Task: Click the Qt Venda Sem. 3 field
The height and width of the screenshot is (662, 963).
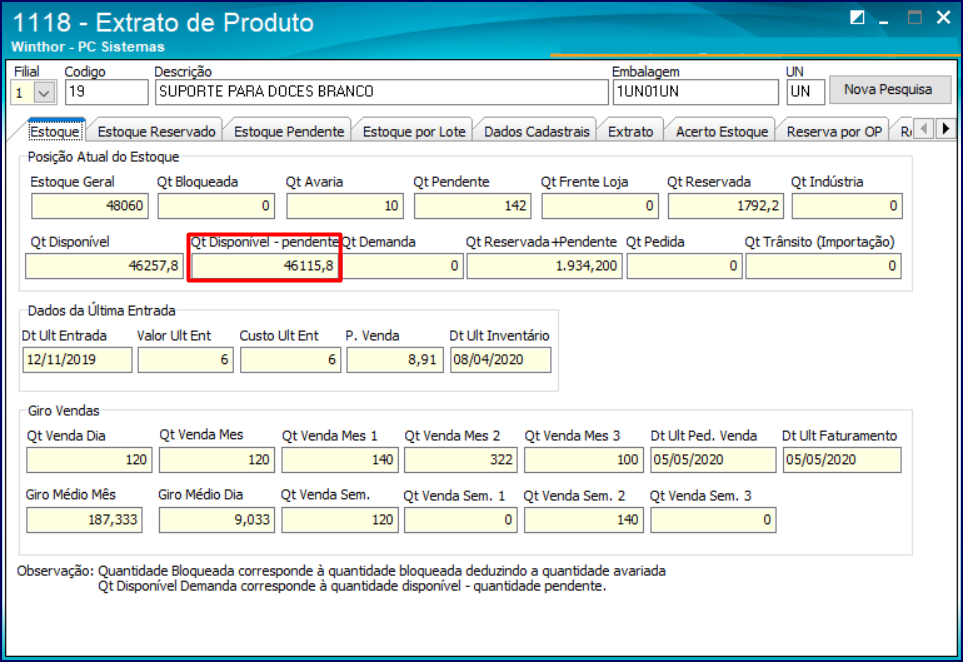Action: coord(713,520)
